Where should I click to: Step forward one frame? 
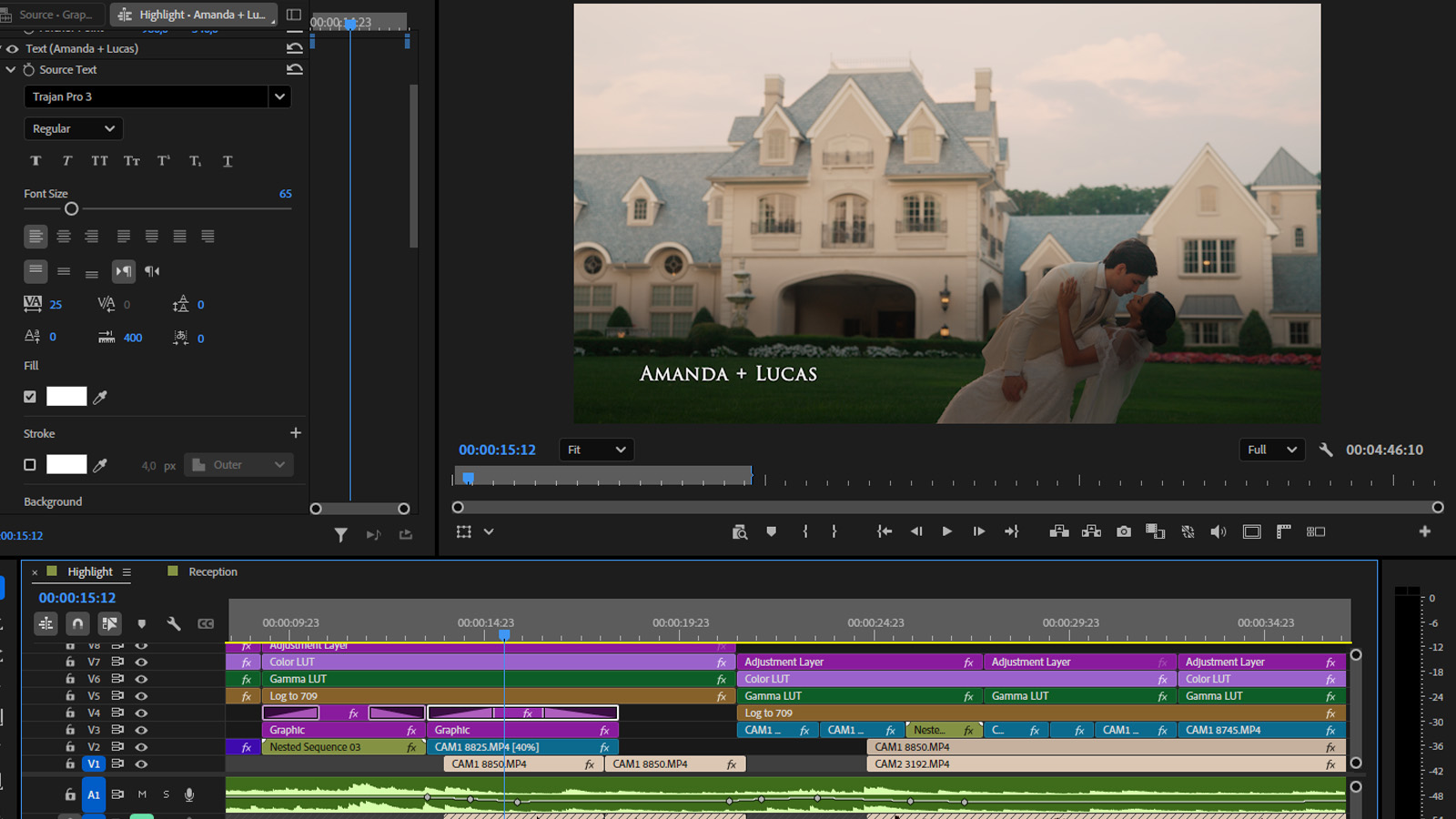pyautogui.click(x=979, y=531)
